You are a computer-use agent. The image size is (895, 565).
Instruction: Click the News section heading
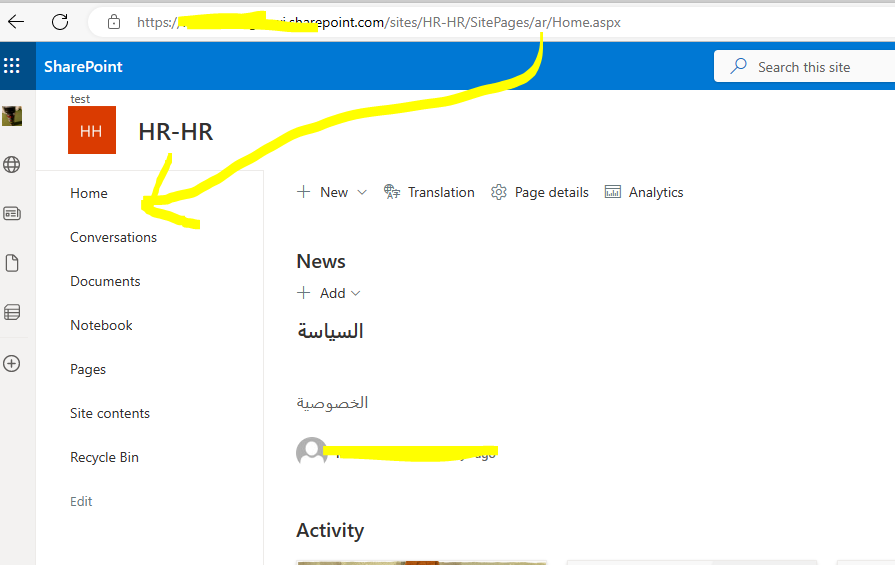(321, 261)
